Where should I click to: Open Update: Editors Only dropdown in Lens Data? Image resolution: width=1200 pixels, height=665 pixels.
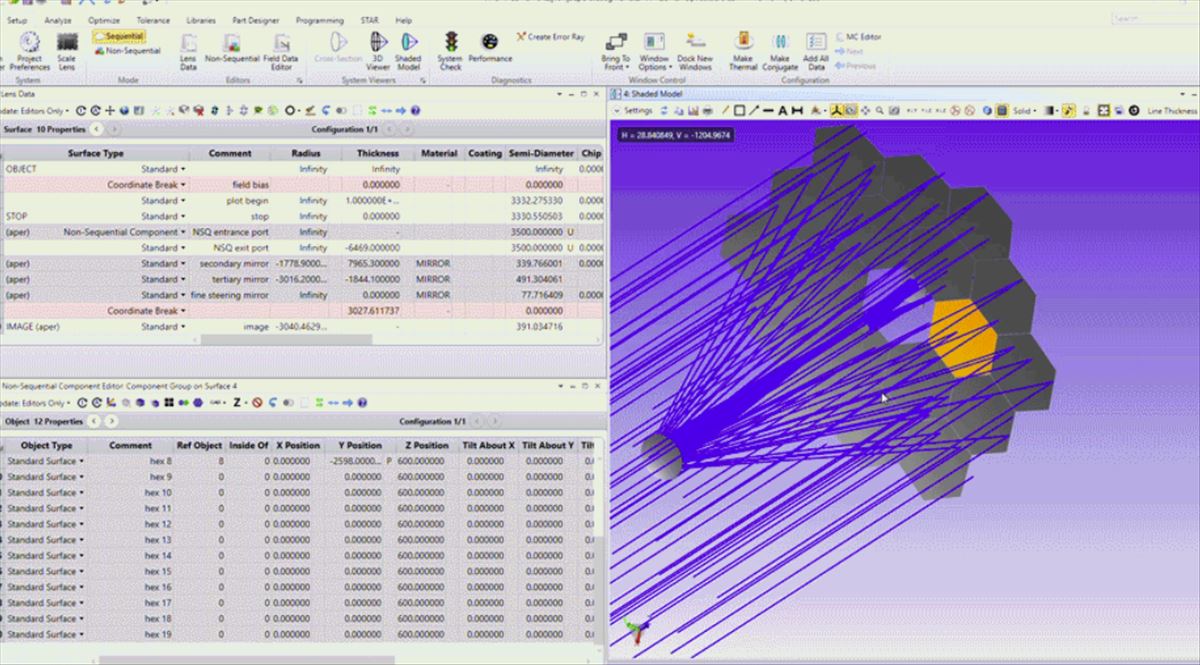pos(37,110)
